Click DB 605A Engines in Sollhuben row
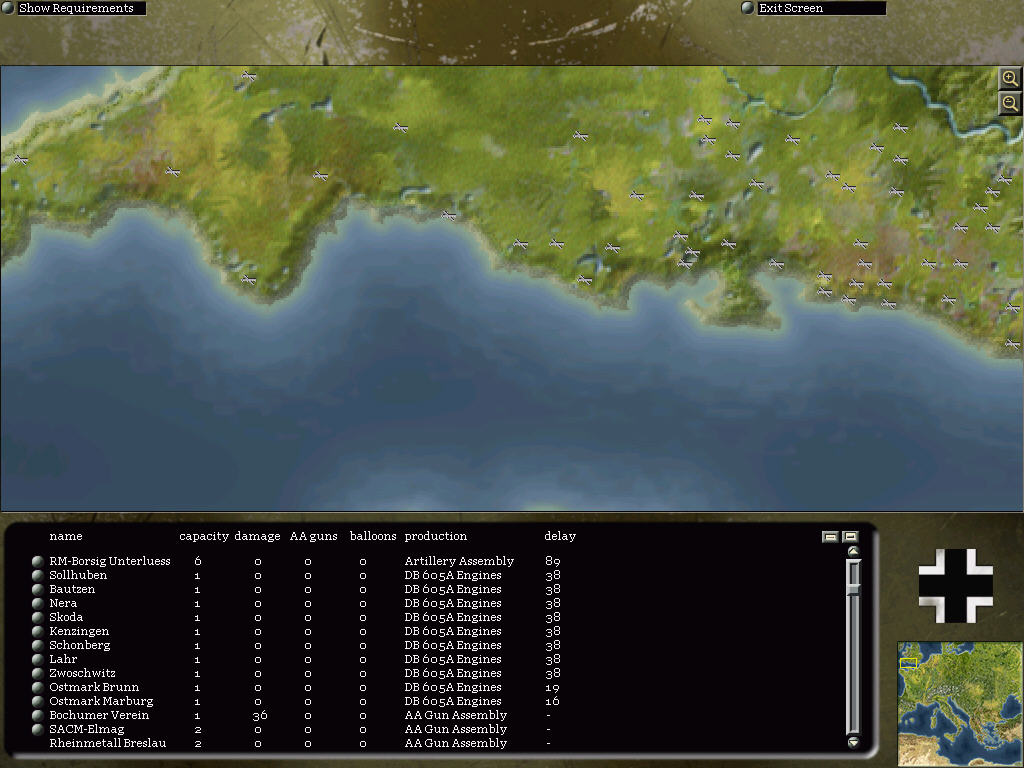 pyautogui.click(x=453, y=575)
